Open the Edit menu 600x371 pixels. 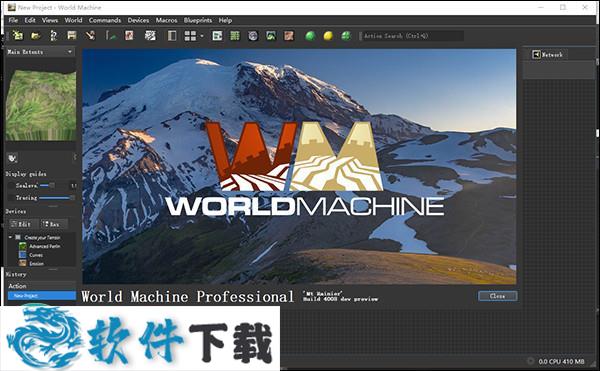(x=30, y=20)
